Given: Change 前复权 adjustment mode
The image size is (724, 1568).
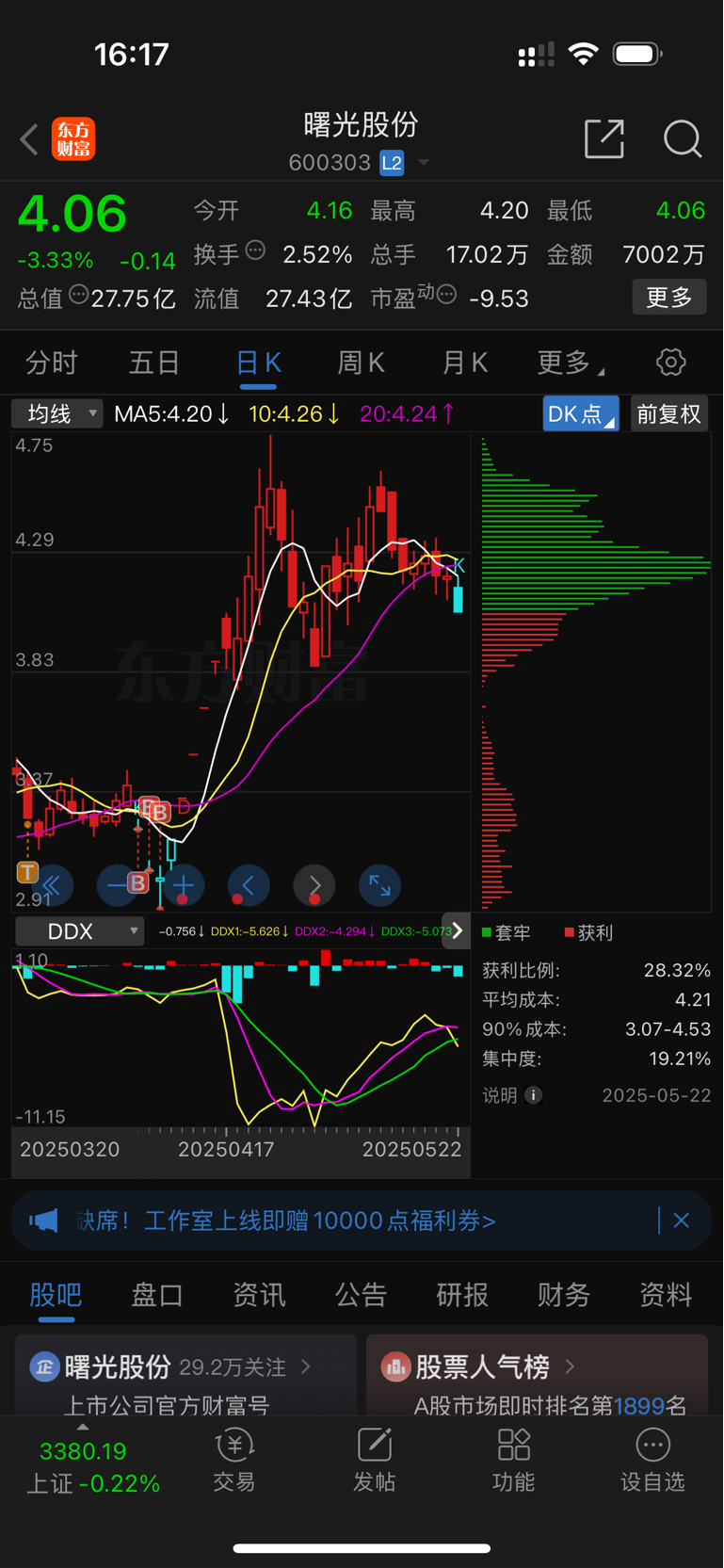Looking at the screenshot, I should pyautogui.click(x=669, y=414).
